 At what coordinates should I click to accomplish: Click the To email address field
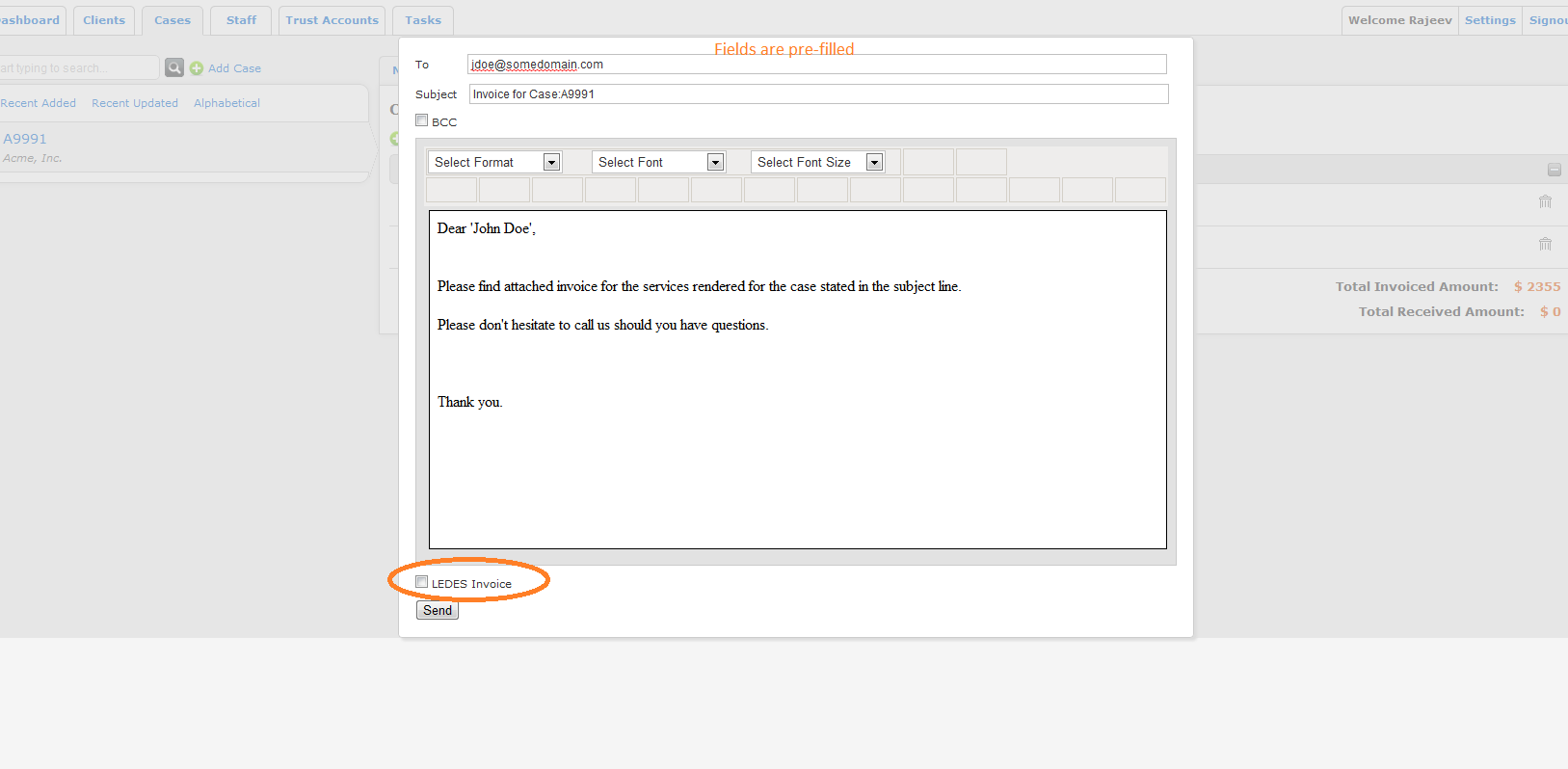816,65
